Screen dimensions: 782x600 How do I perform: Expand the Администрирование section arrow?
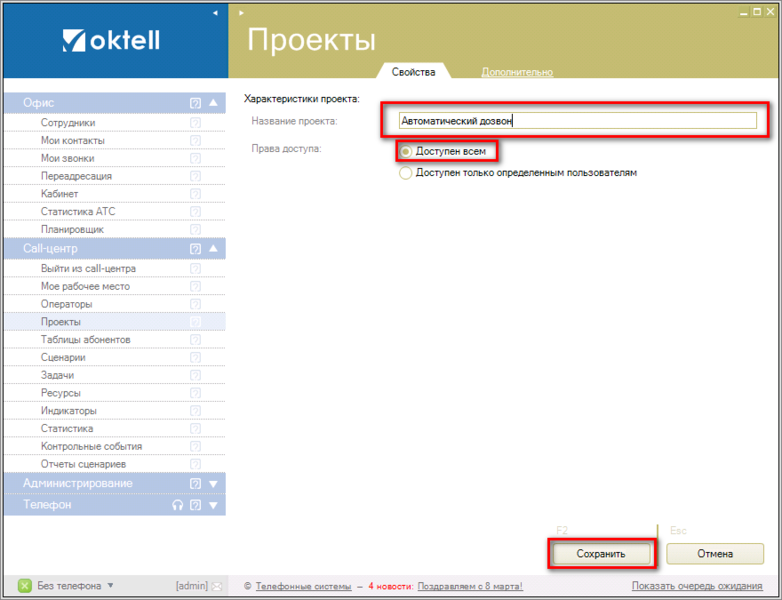pyautogui.click(x=213, y=484)
